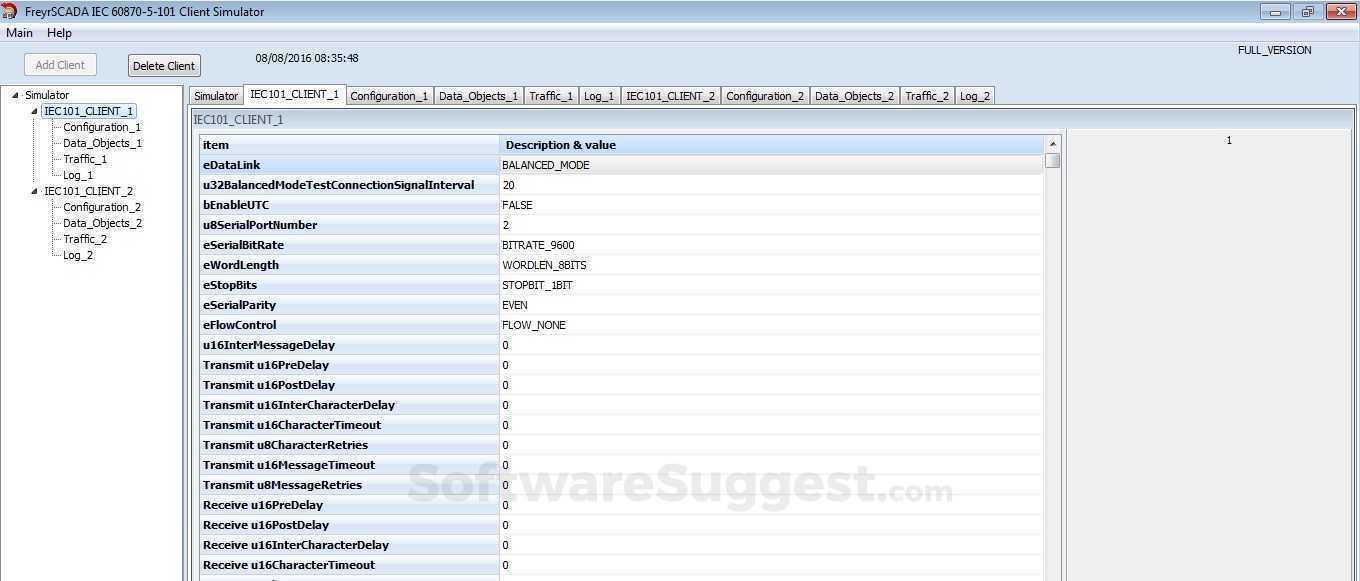Click the Delete Client button
Viewport: 1360px width, 581px height.
164,66
